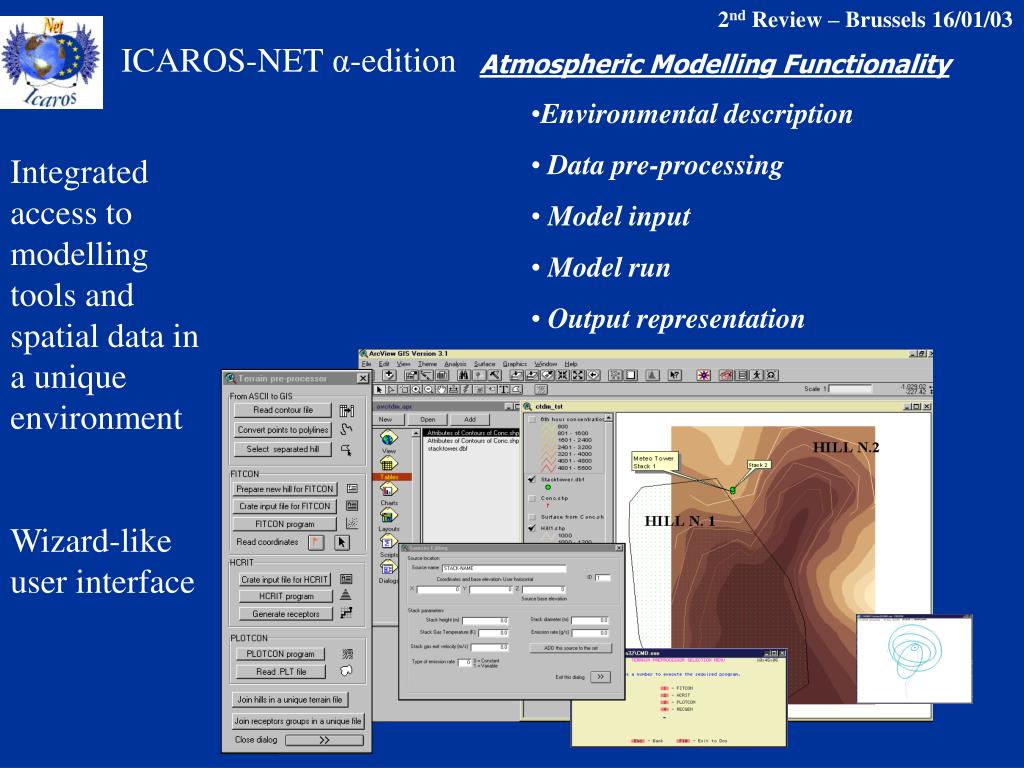Click the Select separated hill cursor icon
This screenshot has height=768, width=1024.
347,450
